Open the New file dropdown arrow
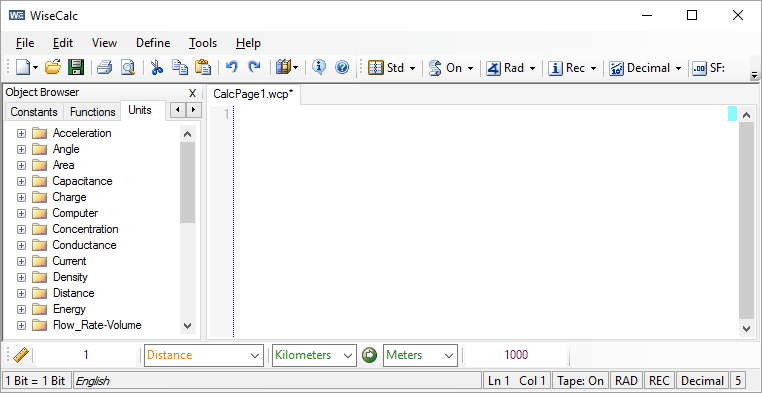The height and width of the screenshot is (393, 762). coord(35,68)
